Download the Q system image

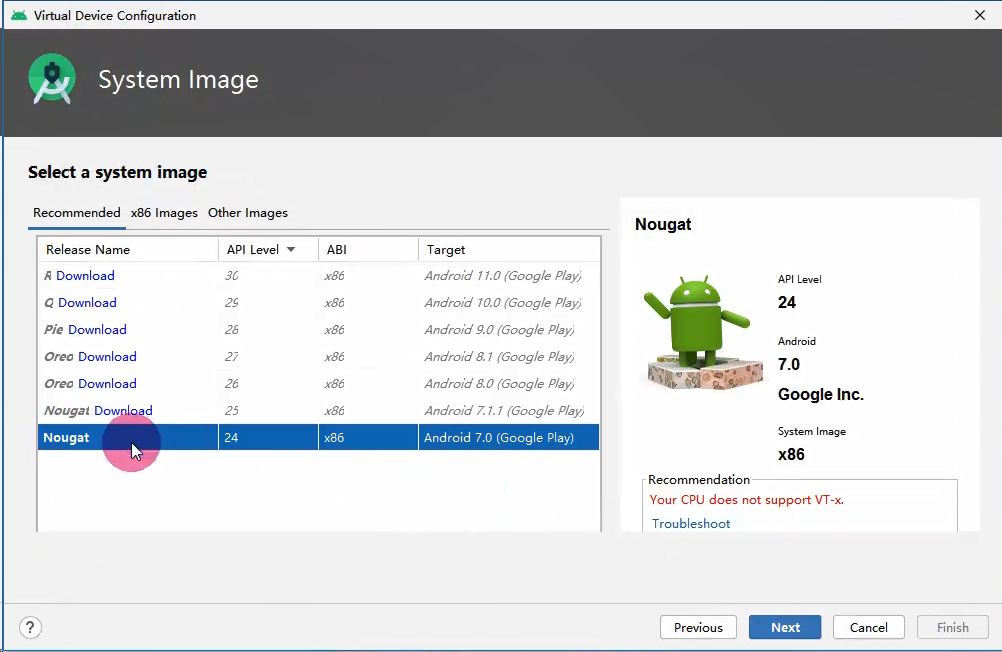click(87, 302)
